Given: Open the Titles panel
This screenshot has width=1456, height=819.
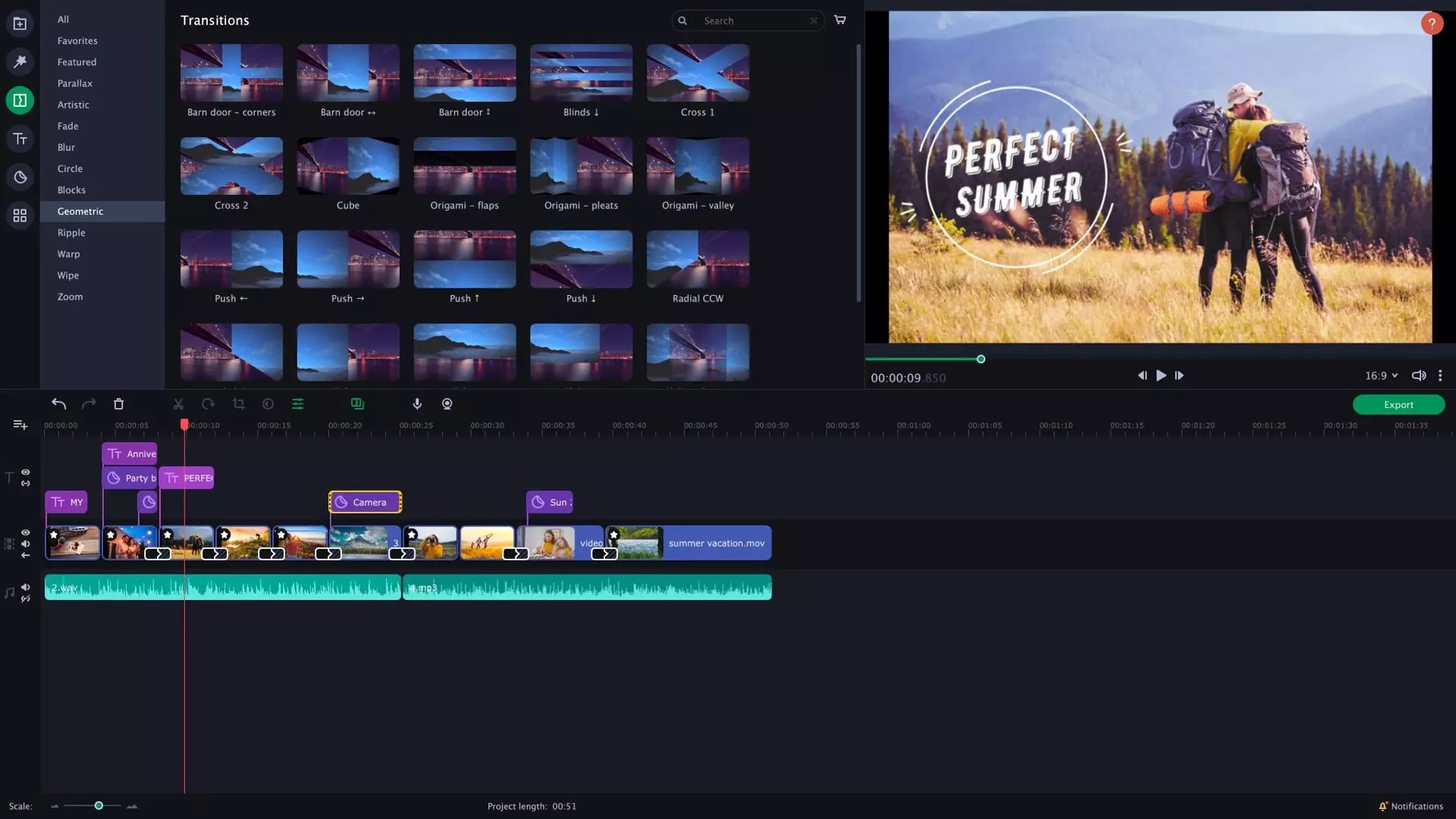Looking at the screenshot, I should (x=19, y=138).
